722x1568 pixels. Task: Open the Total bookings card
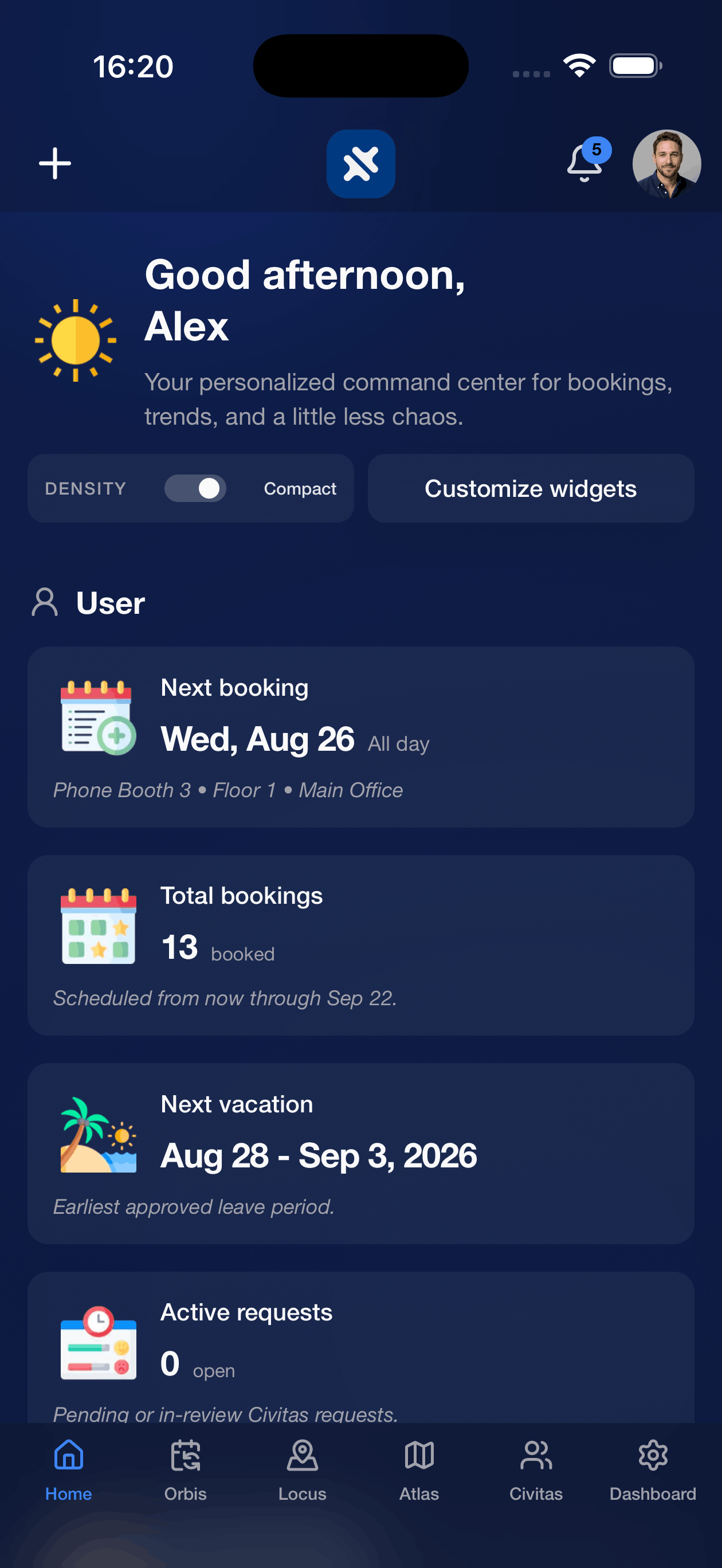coord(361,945)
